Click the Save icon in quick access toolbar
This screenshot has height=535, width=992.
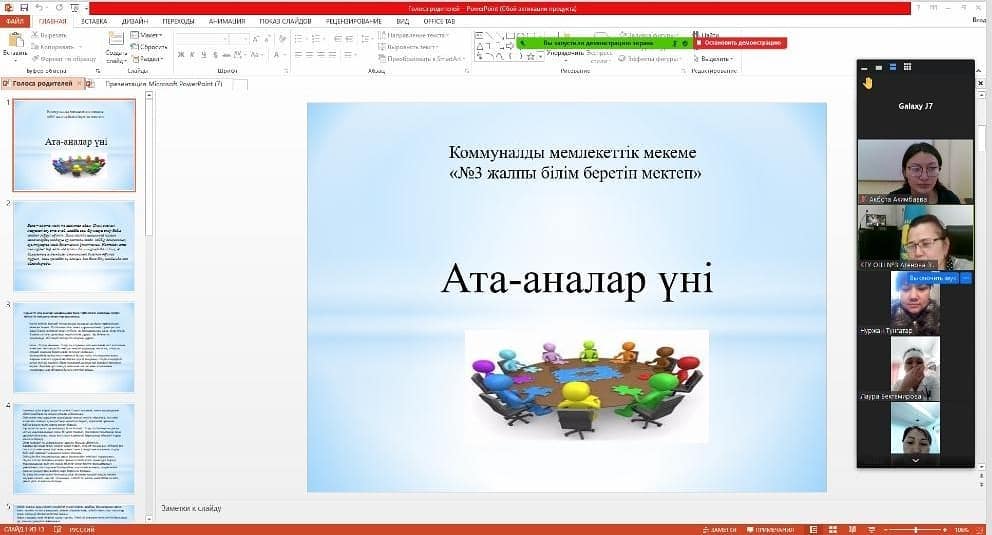click(x=23, y=7)
